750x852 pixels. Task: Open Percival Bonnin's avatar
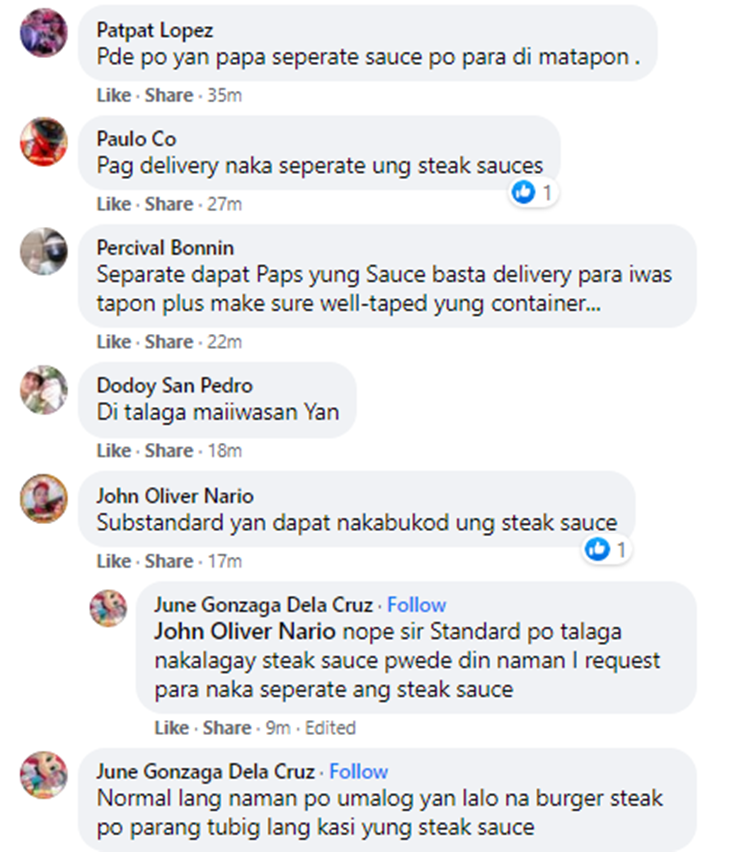pyautogui.click(x=44, y=251)
